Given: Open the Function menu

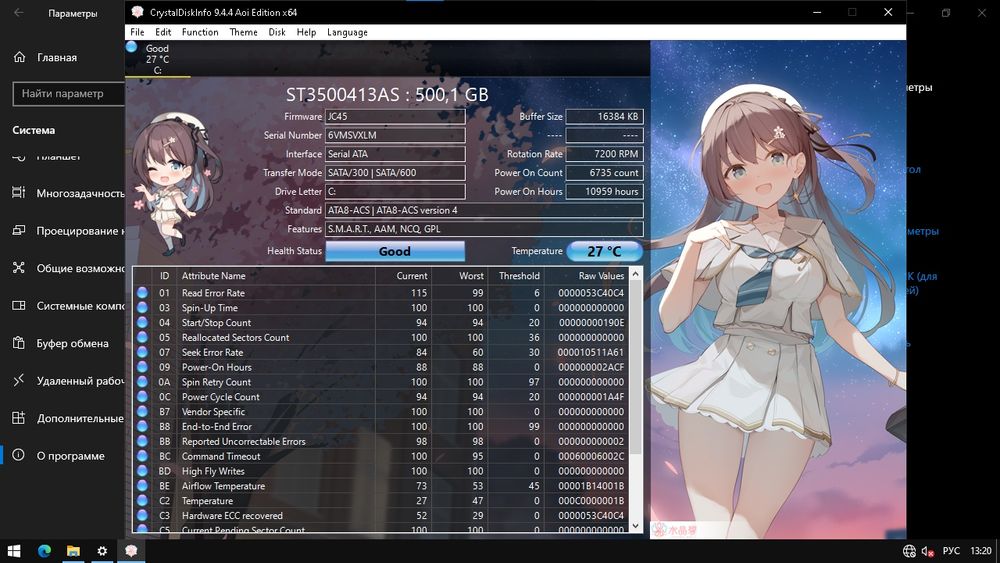Looking at the screenshot, I should tap(200, 33).
